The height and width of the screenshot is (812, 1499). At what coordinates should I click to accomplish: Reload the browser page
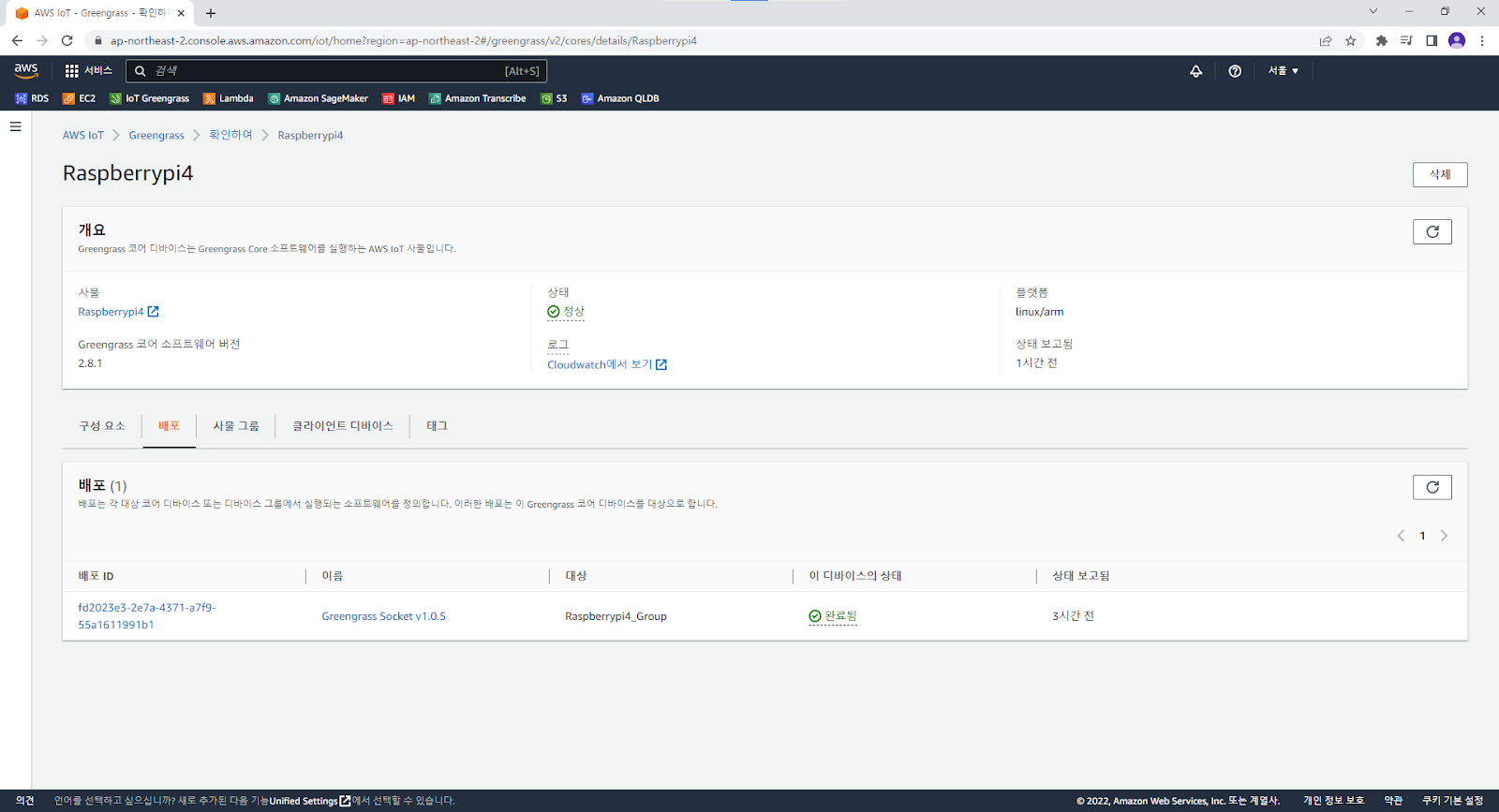67,40
